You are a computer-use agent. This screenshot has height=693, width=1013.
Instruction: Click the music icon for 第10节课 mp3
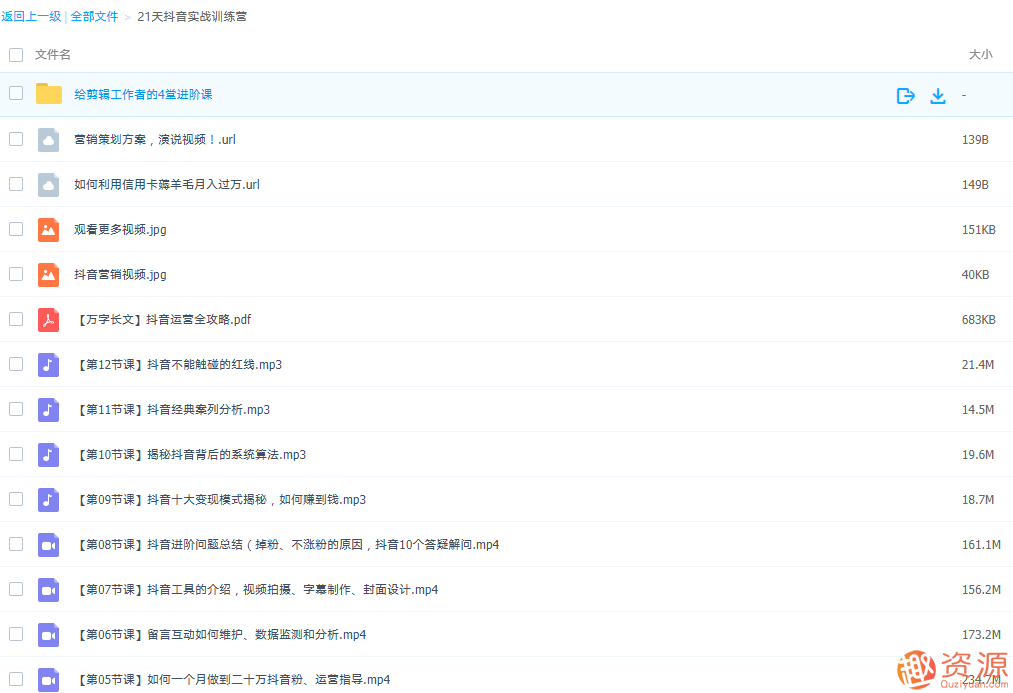tap(48, 455)
